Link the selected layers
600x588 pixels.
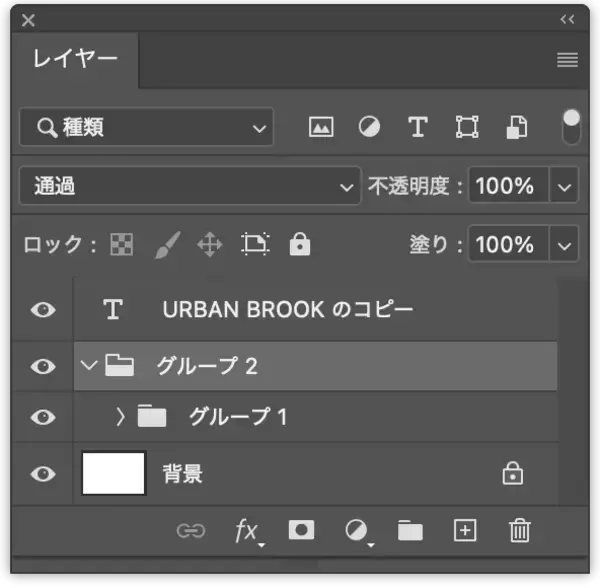tap(191, 531)
